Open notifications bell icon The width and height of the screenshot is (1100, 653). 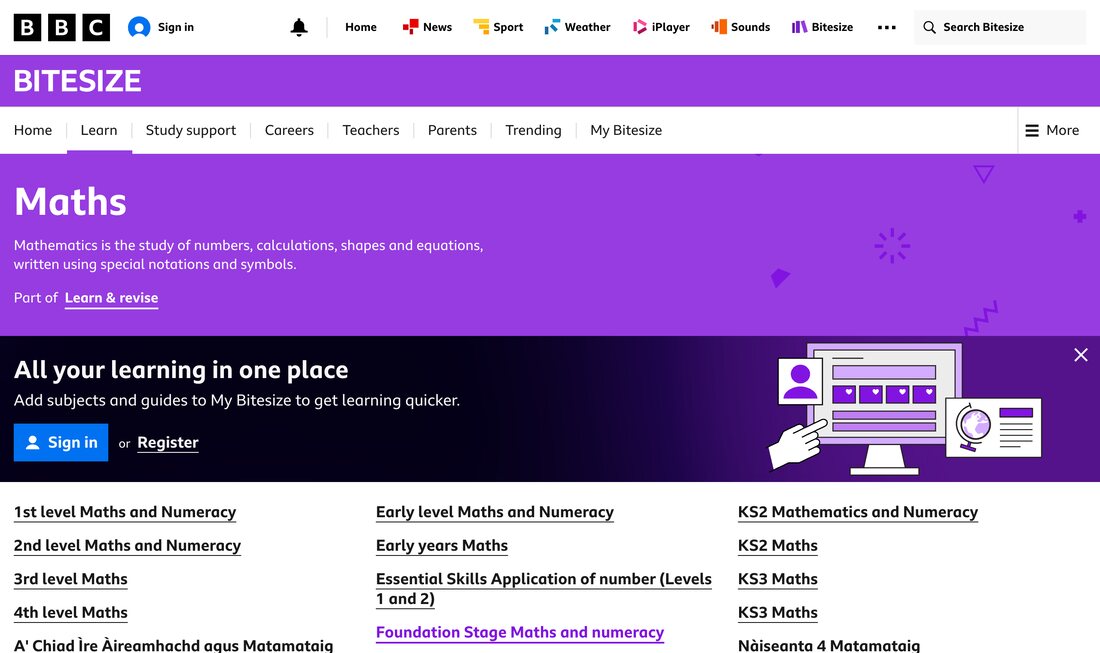coord(299,27)
